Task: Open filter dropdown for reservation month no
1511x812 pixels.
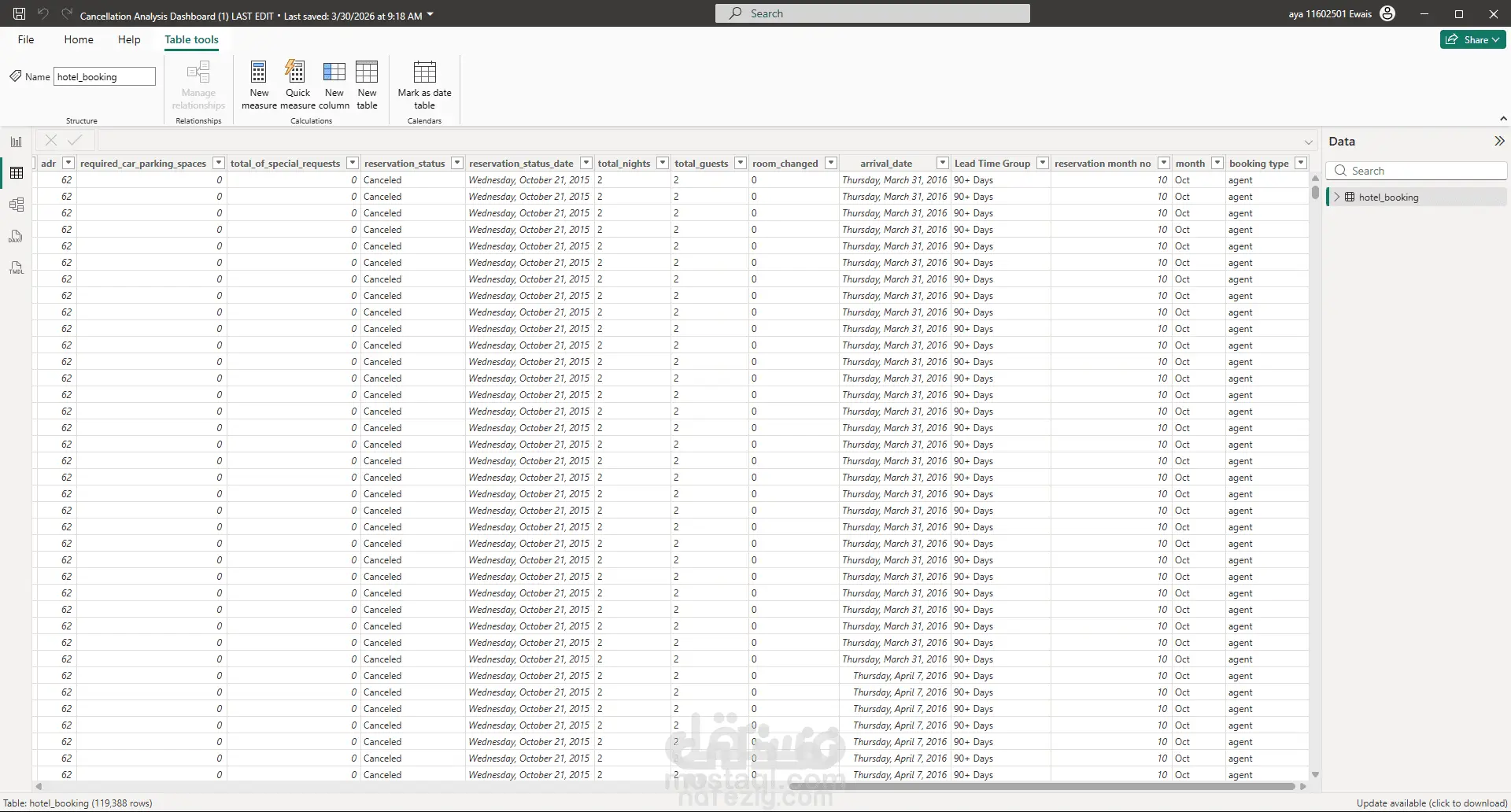Action: 1163,163
